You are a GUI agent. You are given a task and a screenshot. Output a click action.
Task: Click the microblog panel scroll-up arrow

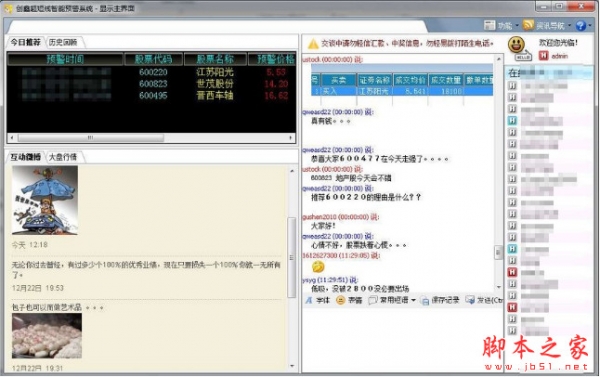[292, 171]
